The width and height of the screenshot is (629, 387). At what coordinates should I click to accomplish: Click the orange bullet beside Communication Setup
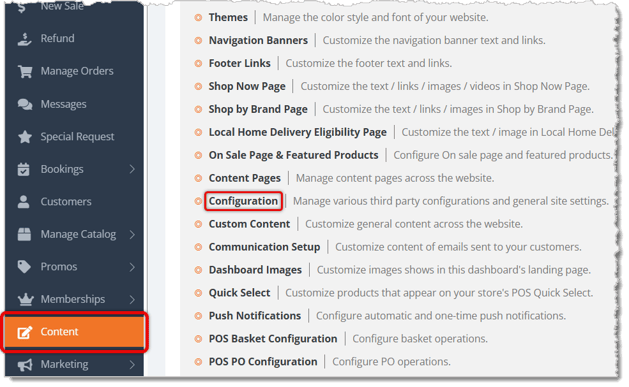coord(198,247)
